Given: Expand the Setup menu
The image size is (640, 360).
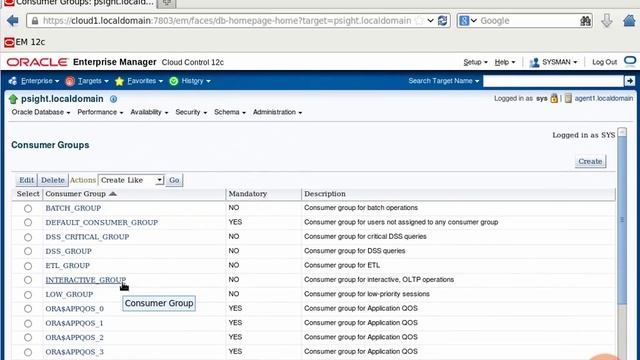Looking at the screenshot, I should (475, 62).
